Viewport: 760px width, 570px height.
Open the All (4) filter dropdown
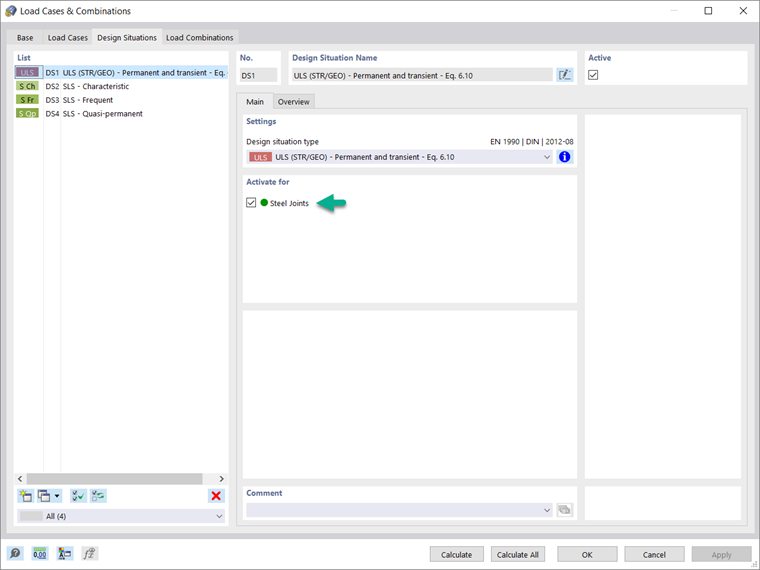click(121, 516)
